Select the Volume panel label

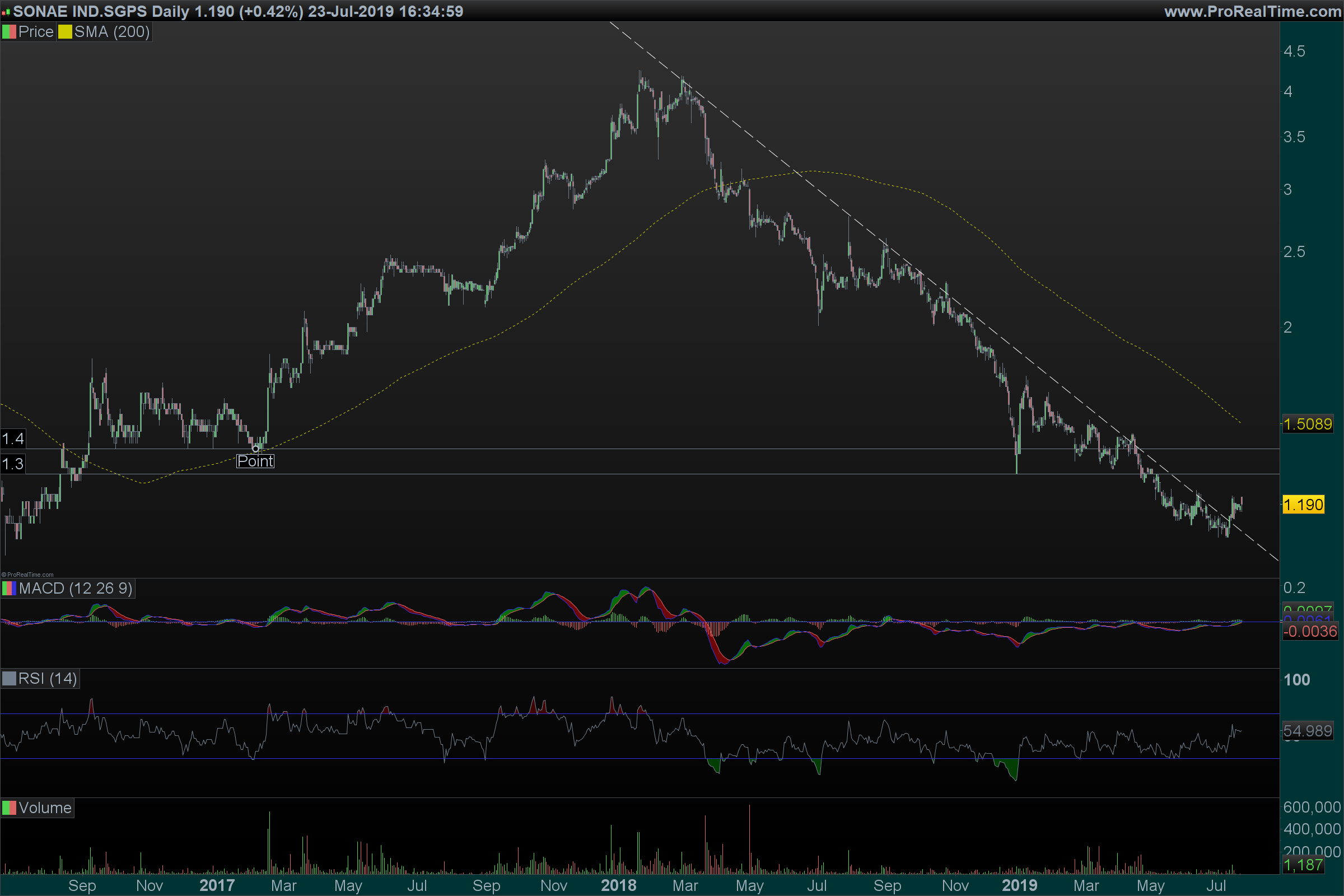click(45, 808)
